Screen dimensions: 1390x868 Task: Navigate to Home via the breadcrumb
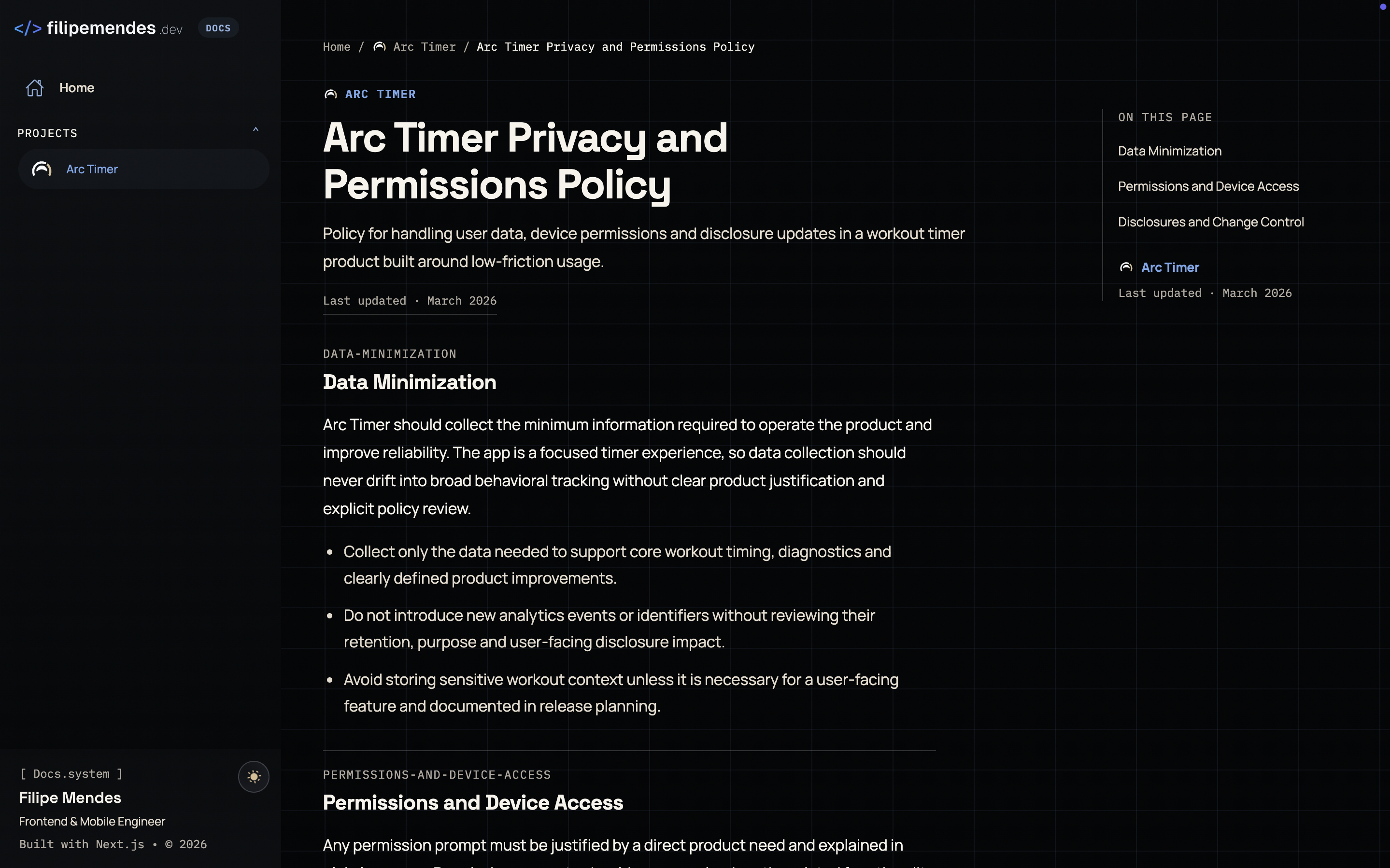click(337, 47)
